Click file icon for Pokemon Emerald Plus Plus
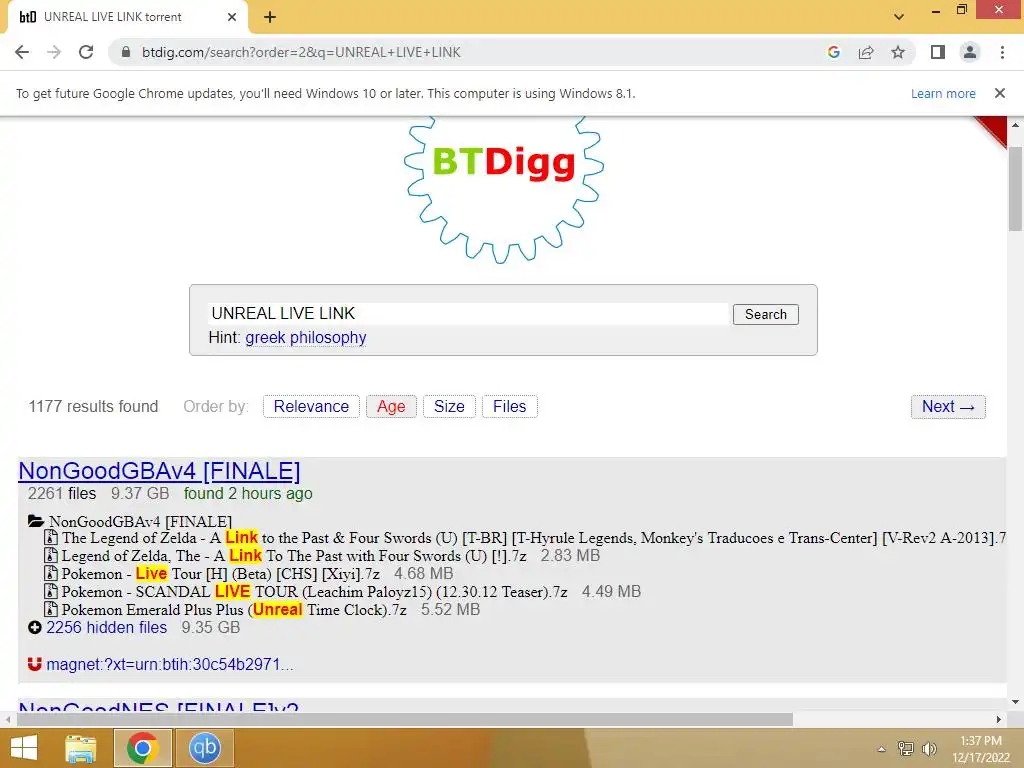 point(50,609)
